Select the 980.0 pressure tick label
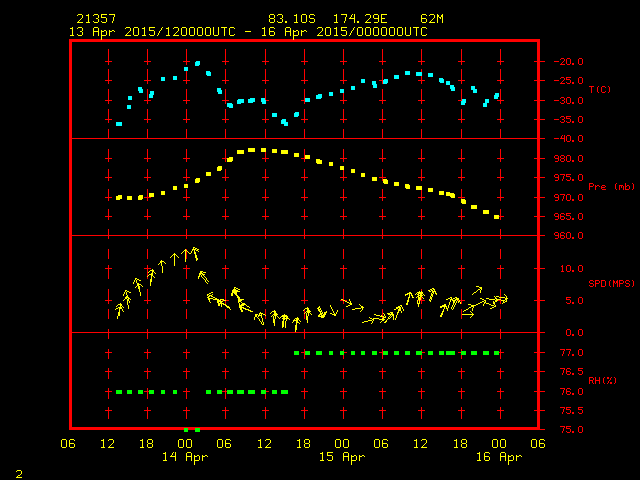Viewport: 640px width, 480px height. point(571,159)
